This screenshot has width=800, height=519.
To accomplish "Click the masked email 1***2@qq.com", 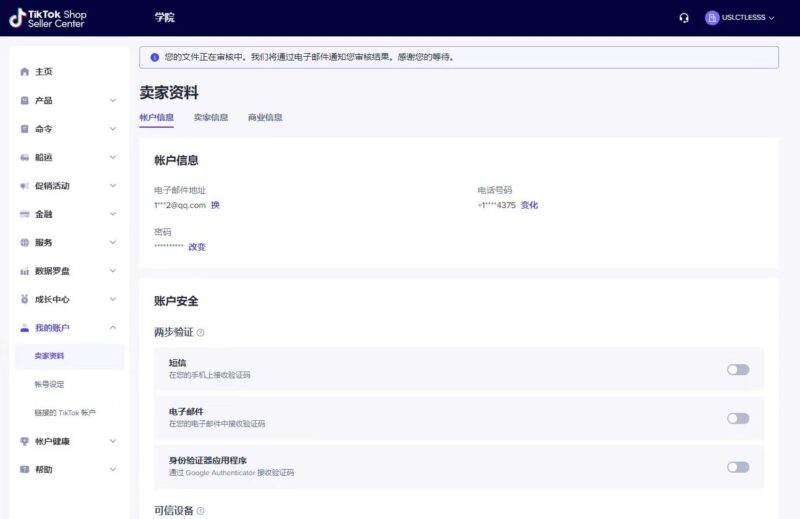I will (x=180, y=205).
